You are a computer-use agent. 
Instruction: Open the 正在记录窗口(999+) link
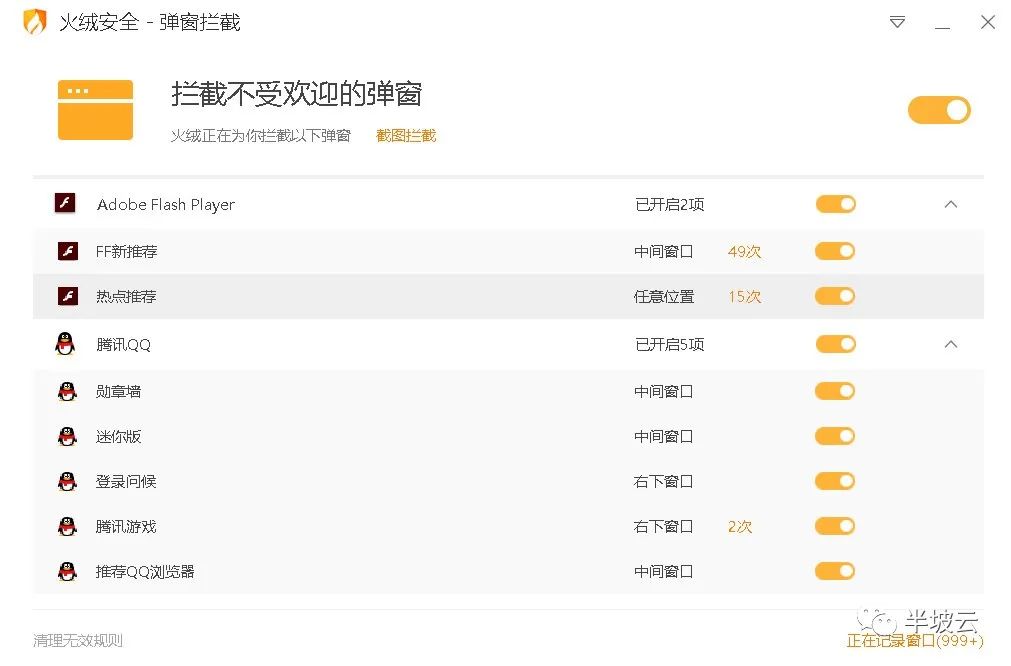[x=915, y=640]
